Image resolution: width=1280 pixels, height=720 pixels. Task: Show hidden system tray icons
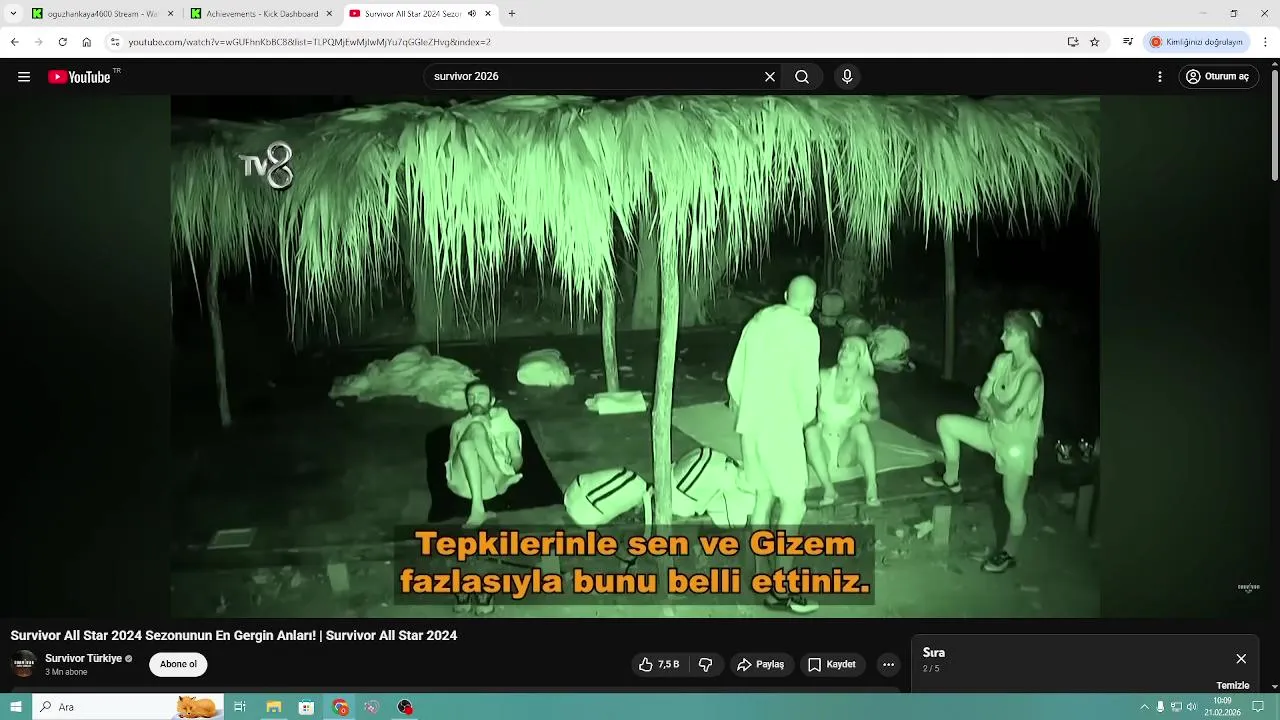point(1144,707)
